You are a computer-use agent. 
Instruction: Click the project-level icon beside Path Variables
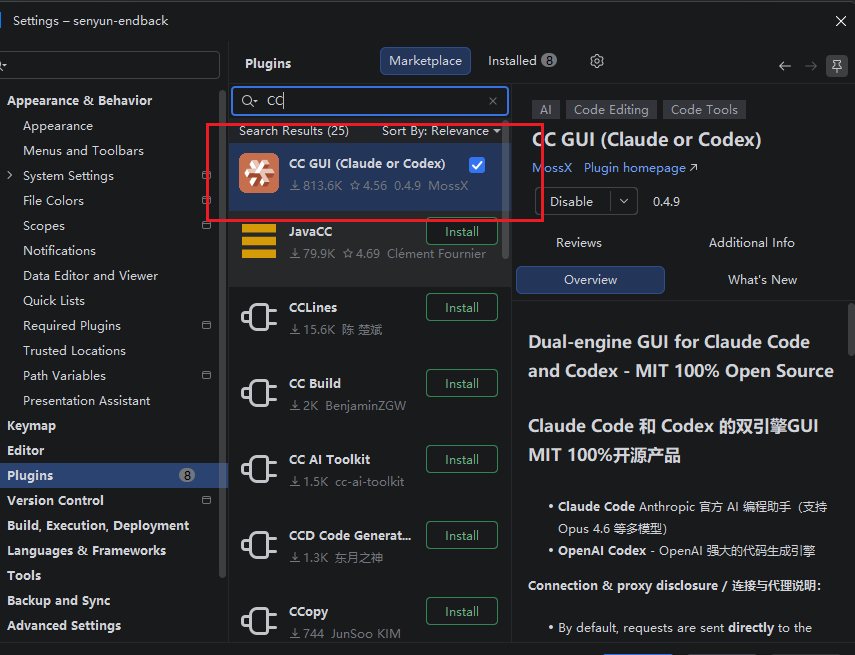[206, 375]
